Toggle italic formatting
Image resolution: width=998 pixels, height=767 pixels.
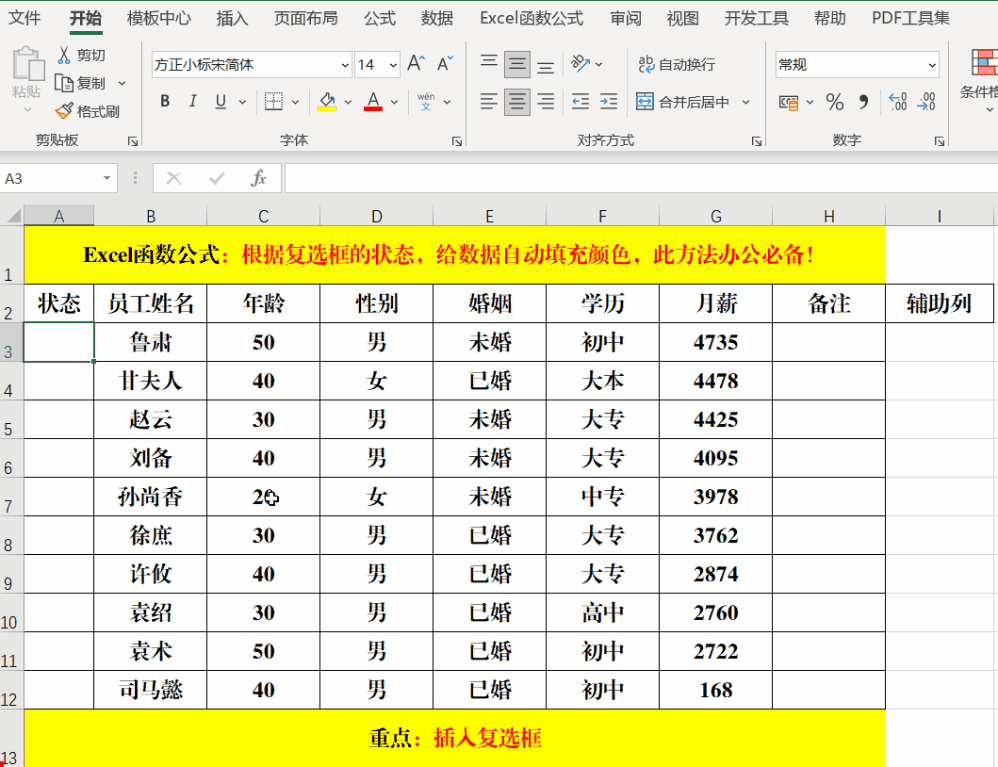click(x=193, y=101)
